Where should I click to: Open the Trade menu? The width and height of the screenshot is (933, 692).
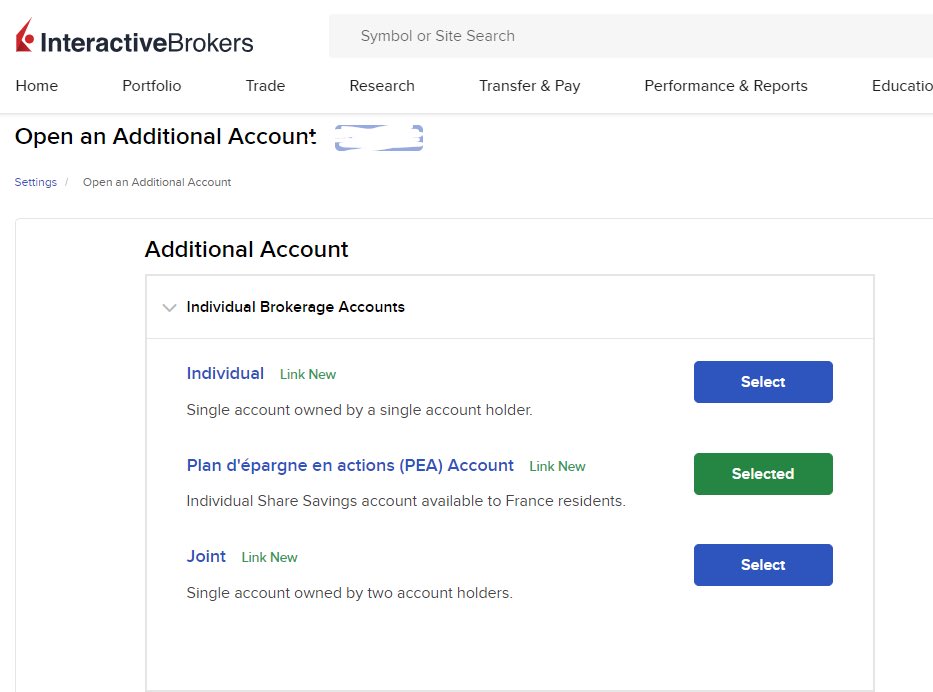(265, 86)
